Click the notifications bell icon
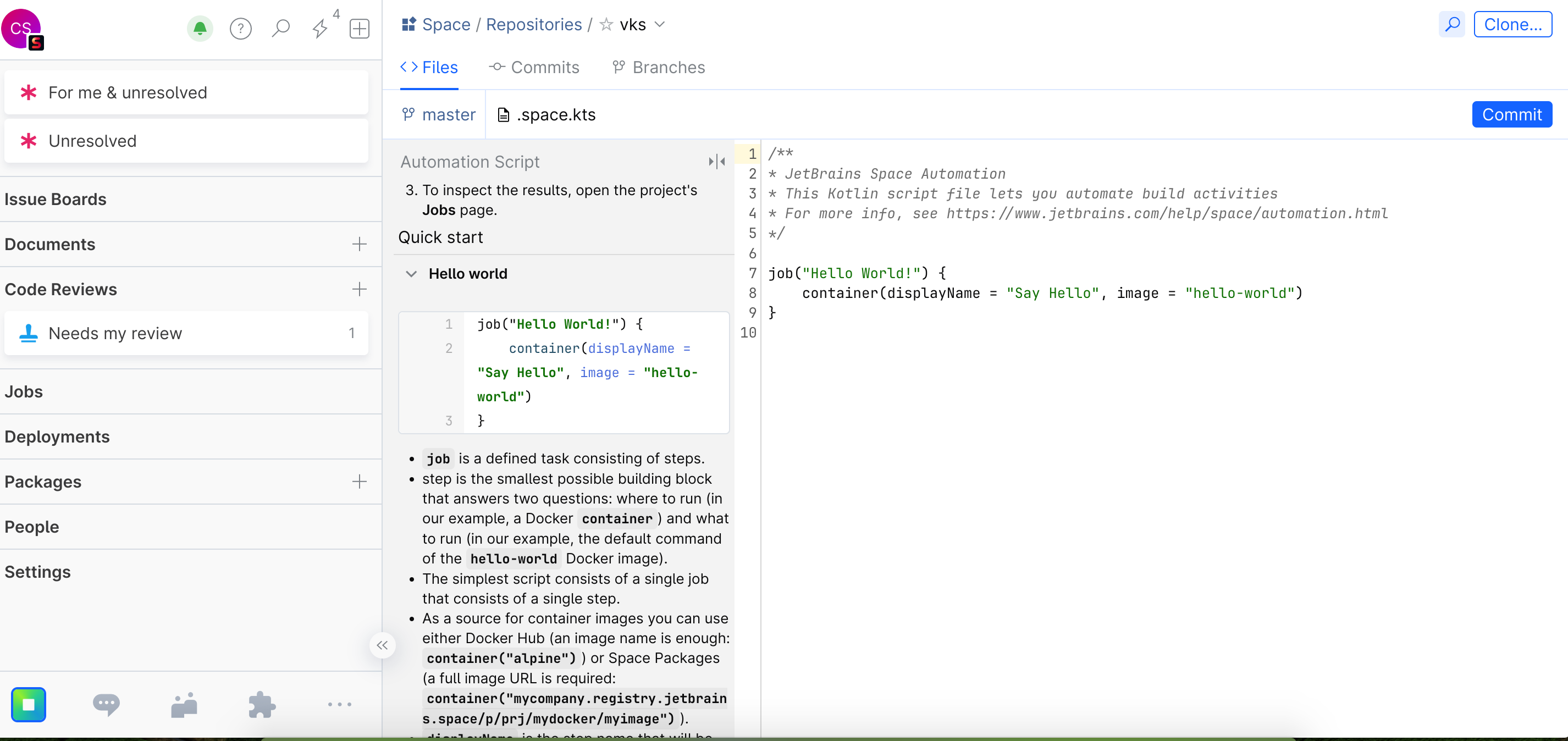Image resolution: width=1568 pixels, height=741 pixels. pos(200,29)
